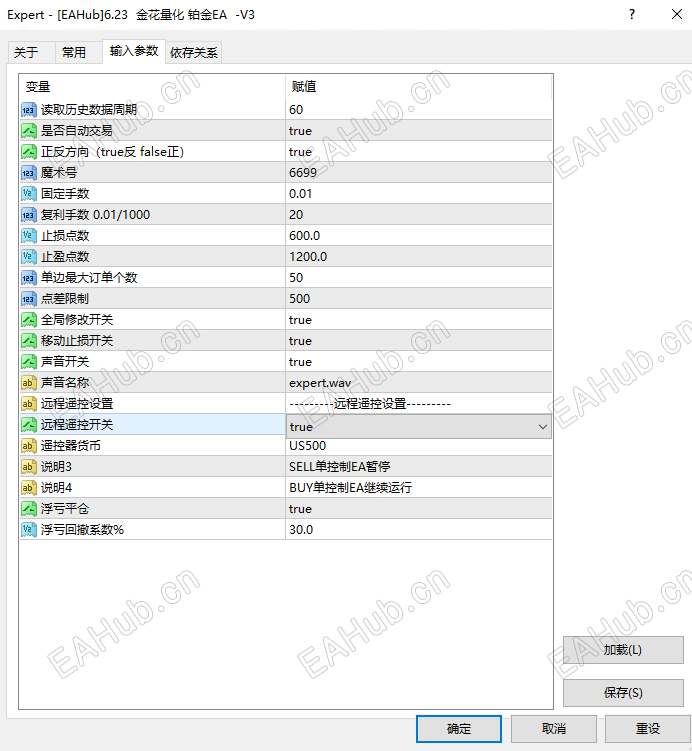Select the 是否自动交易 true value

coord(419,131)
